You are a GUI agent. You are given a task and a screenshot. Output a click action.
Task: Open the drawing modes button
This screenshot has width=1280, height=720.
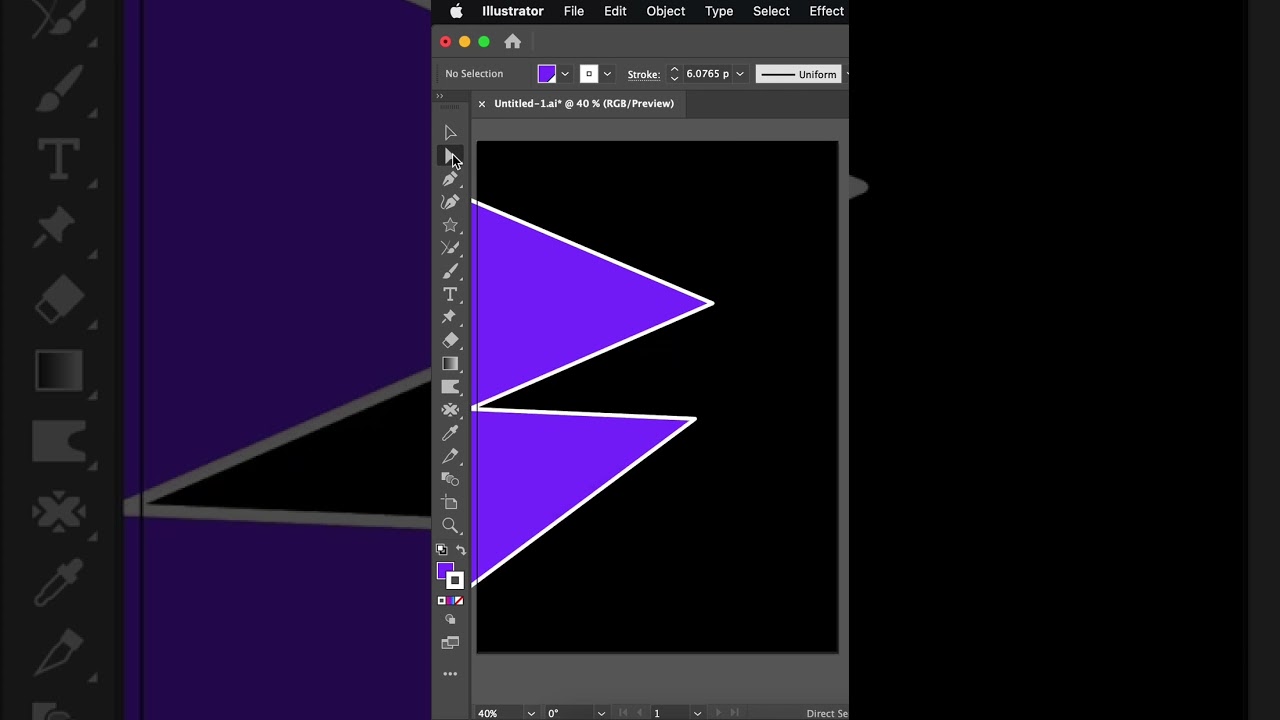click(x=450, y=620)
